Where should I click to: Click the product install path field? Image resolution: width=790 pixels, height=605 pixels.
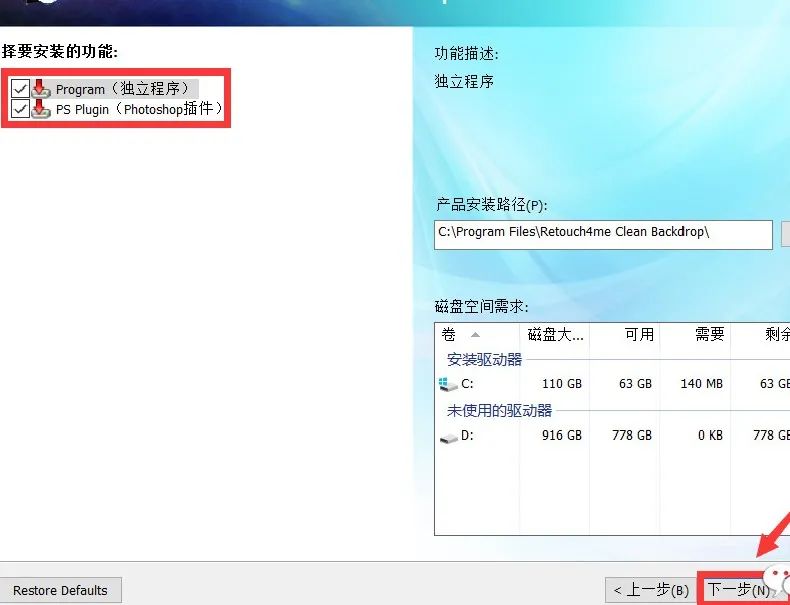click(603, 234)
